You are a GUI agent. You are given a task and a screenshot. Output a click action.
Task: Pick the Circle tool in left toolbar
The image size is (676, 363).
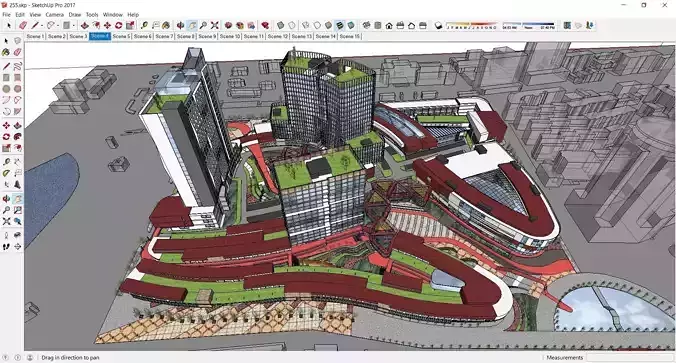coord(6,89)
